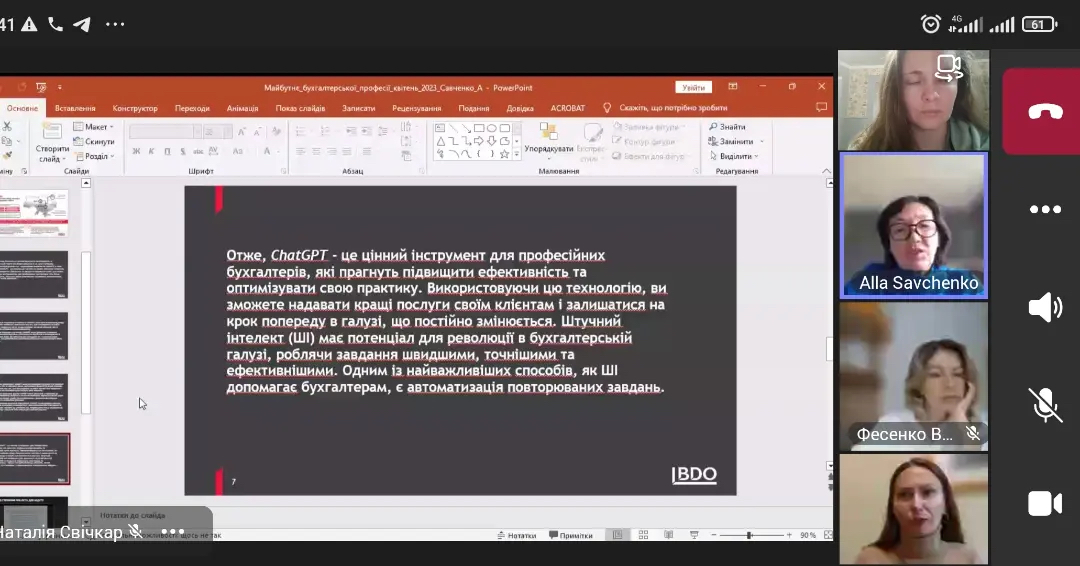
Task: Click the Нотатки button in status bar
Action: 516,535
